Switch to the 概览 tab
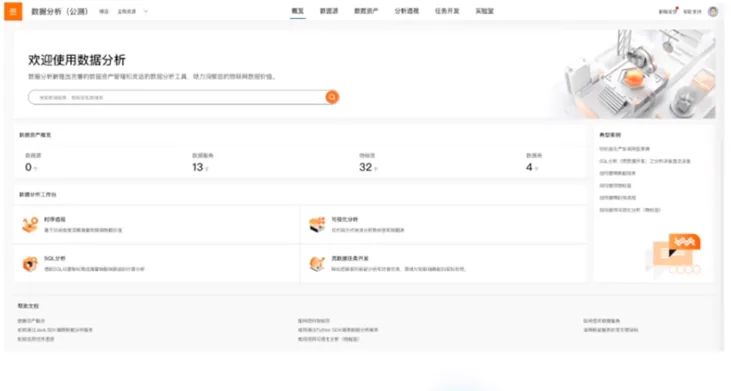 pos(297,11)
